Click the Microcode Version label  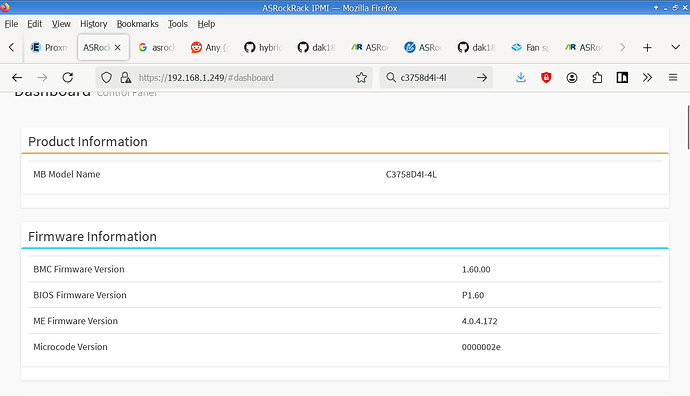(x=70, y=347)
